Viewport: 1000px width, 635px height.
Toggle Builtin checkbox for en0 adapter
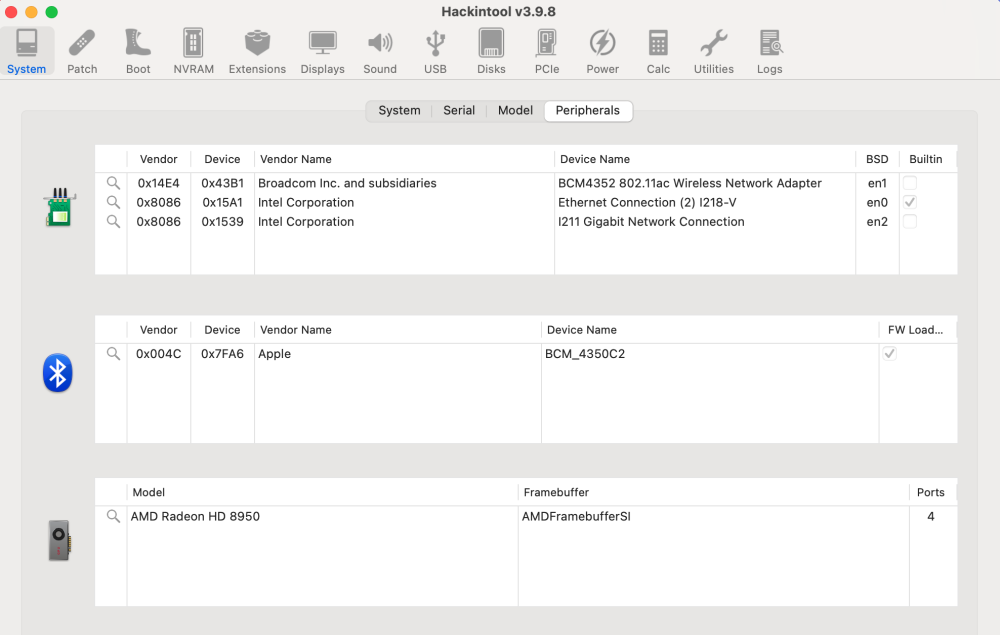(x=910, y=202)
